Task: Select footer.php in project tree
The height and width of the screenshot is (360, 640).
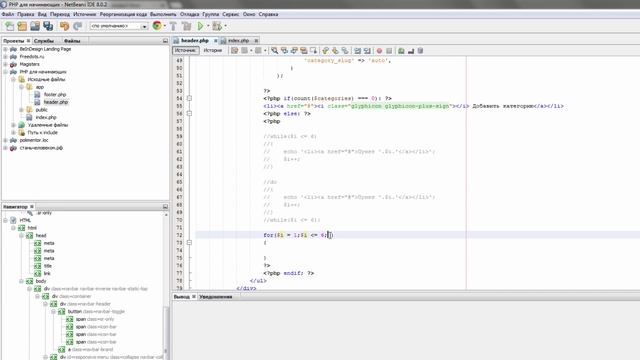Action: click(x=55, y=95)
